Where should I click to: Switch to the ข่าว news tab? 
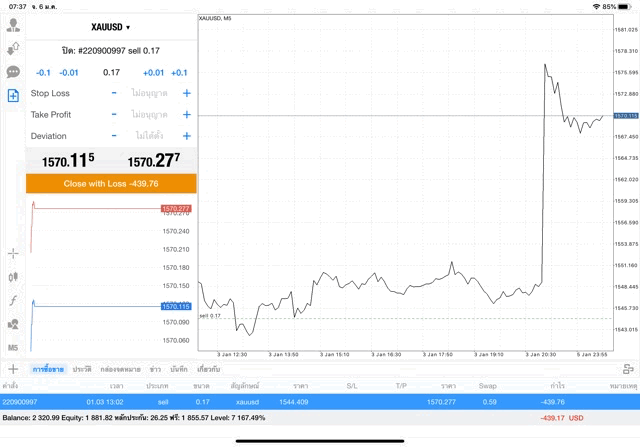(155, 369)
